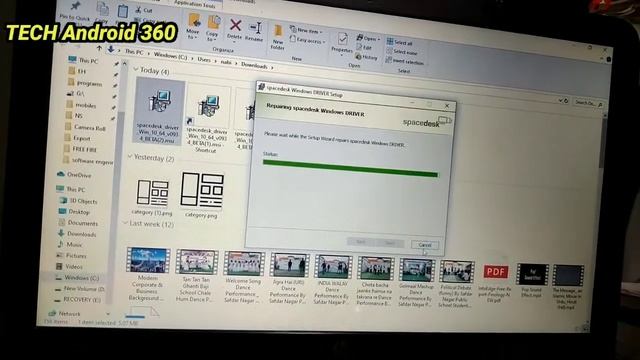
Task: Open Documents in navigation pane
Action: pyautogui.click(x=78, y=223)
